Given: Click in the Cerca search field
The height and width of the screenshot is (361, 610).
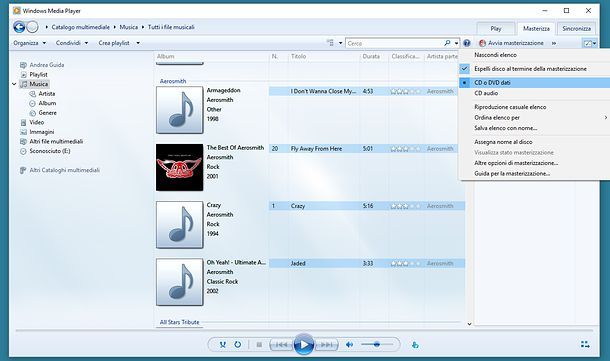Looking at the screenshot, I should [x=394, y=43].
